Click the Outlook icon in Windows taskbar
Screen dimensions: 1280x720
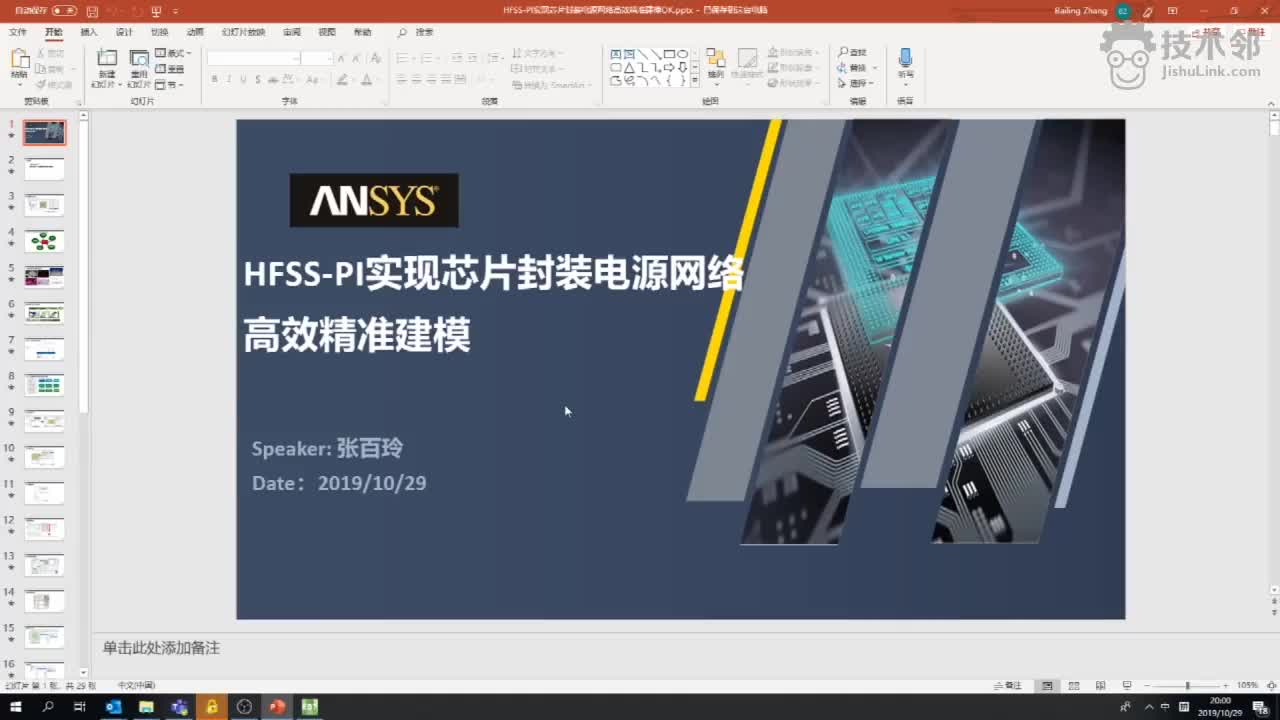click(x=113, y=707)
